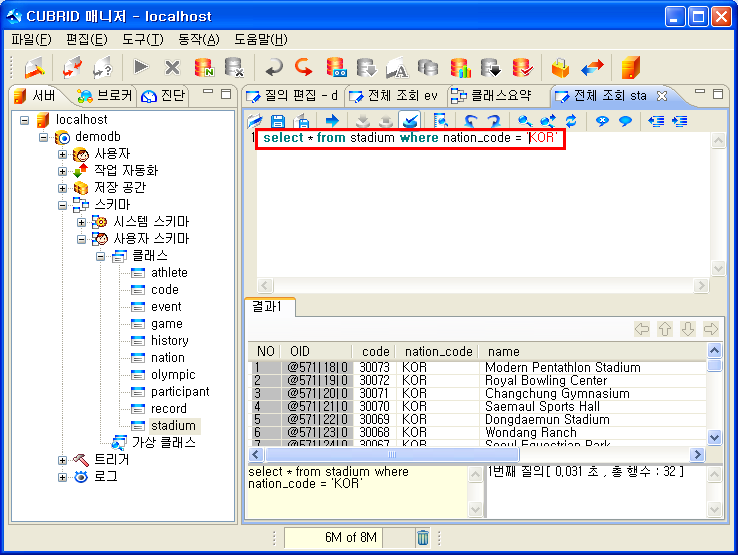The image size is (738, 555).
Task: Expand the 트리거 tree node
Action: tap(63, 460)
